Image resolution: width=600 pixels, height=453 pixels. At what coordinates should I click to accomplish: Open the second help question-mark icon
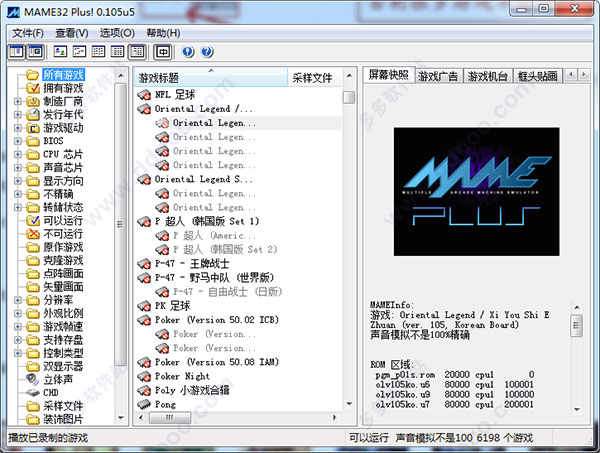(207, 51)
